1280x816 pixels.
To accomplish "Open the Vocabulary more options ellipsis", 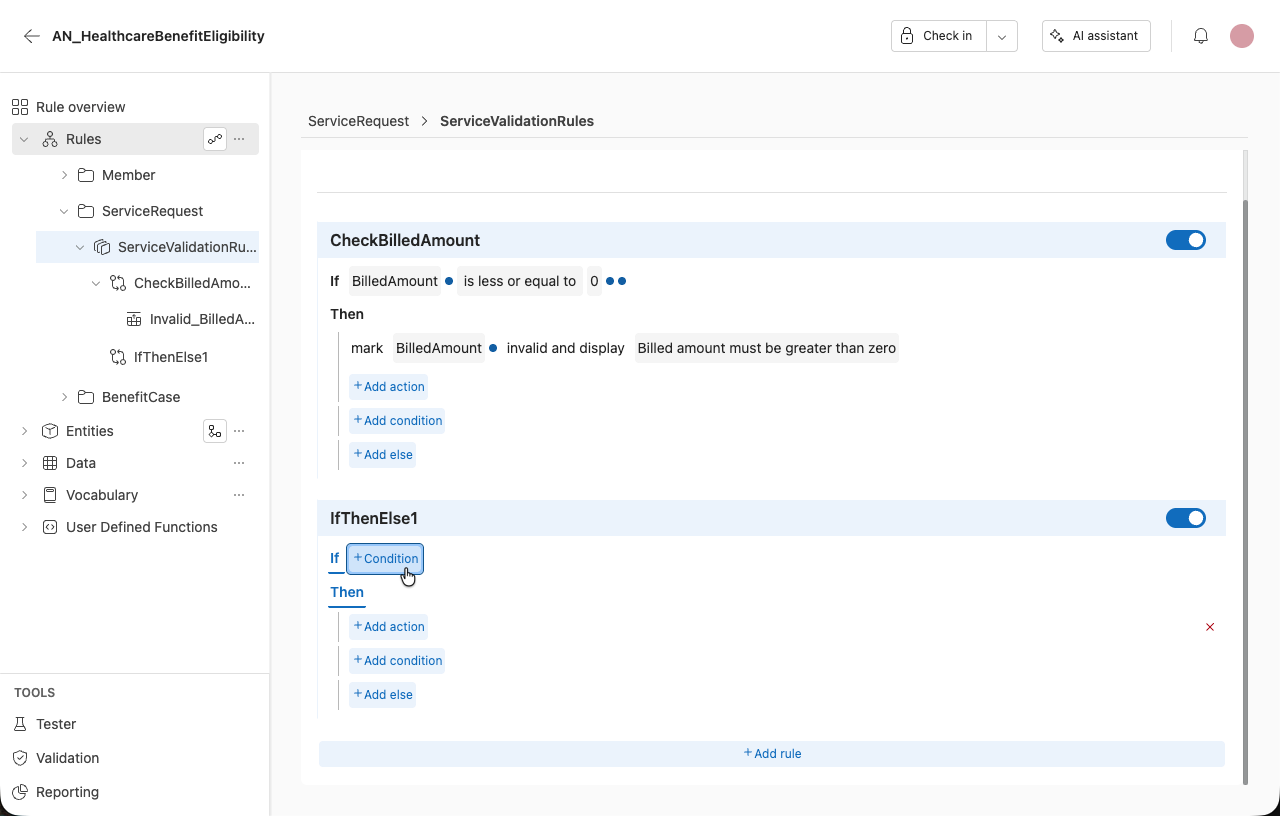I will pos(239,495).
